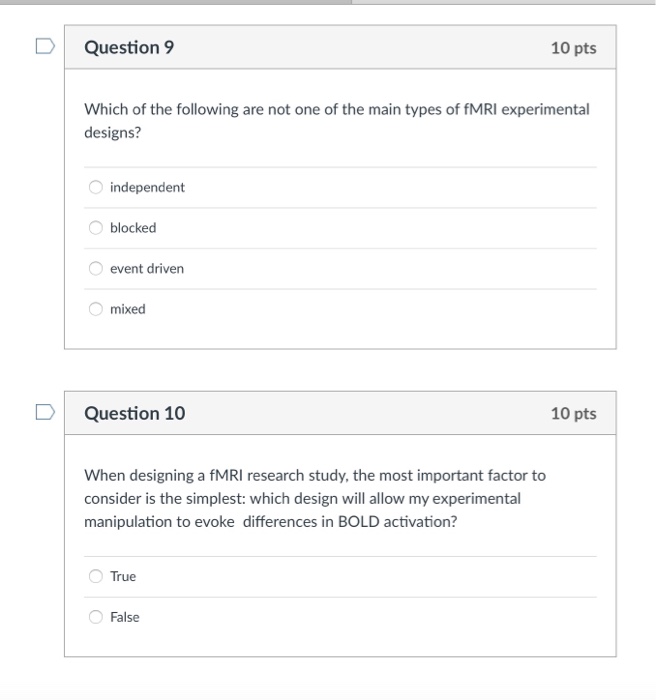Answer False with its radio circle
This screenshot has height=700, width=656.
point(96,617)
